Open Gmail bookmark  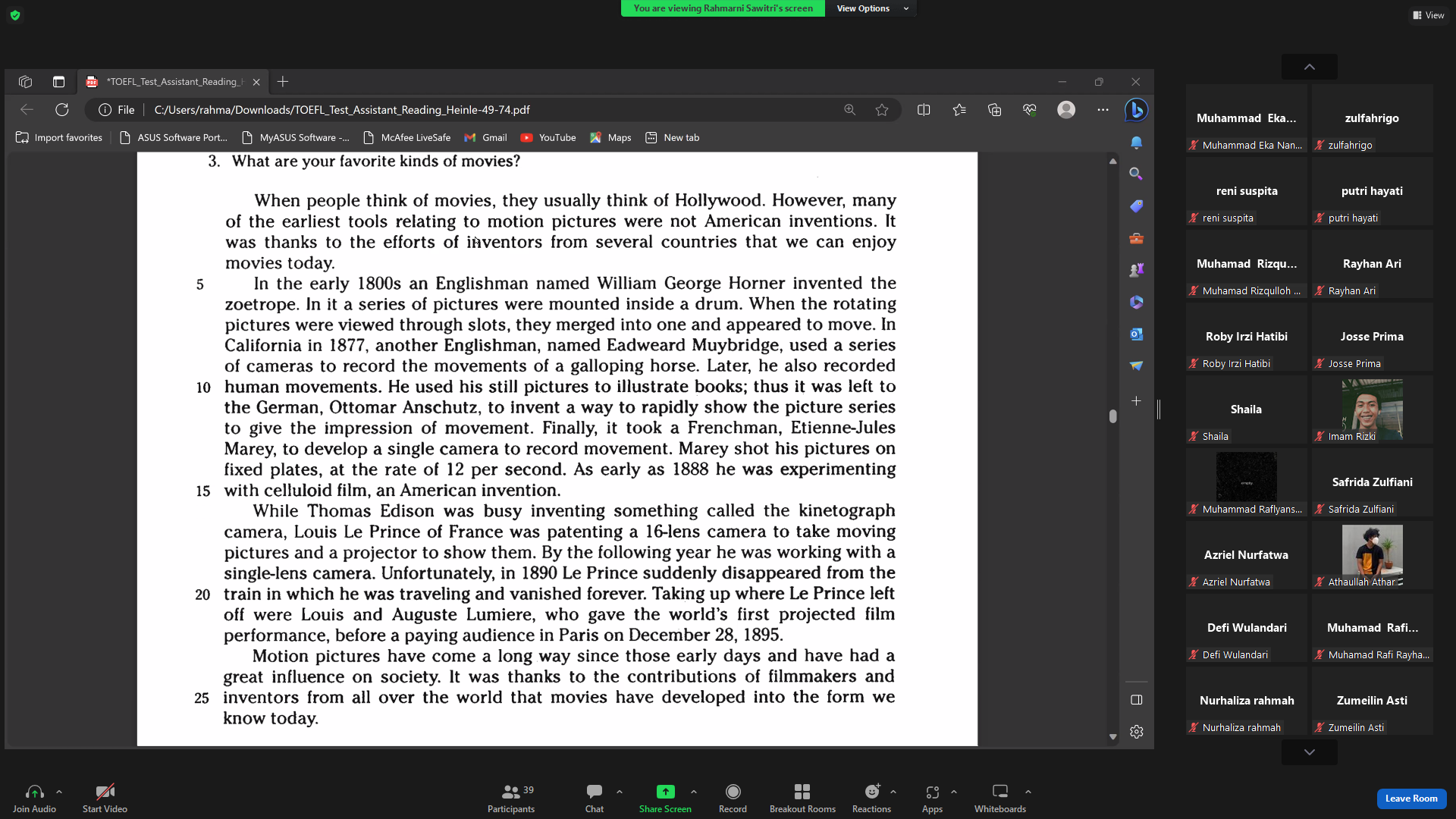pos(485,138)
